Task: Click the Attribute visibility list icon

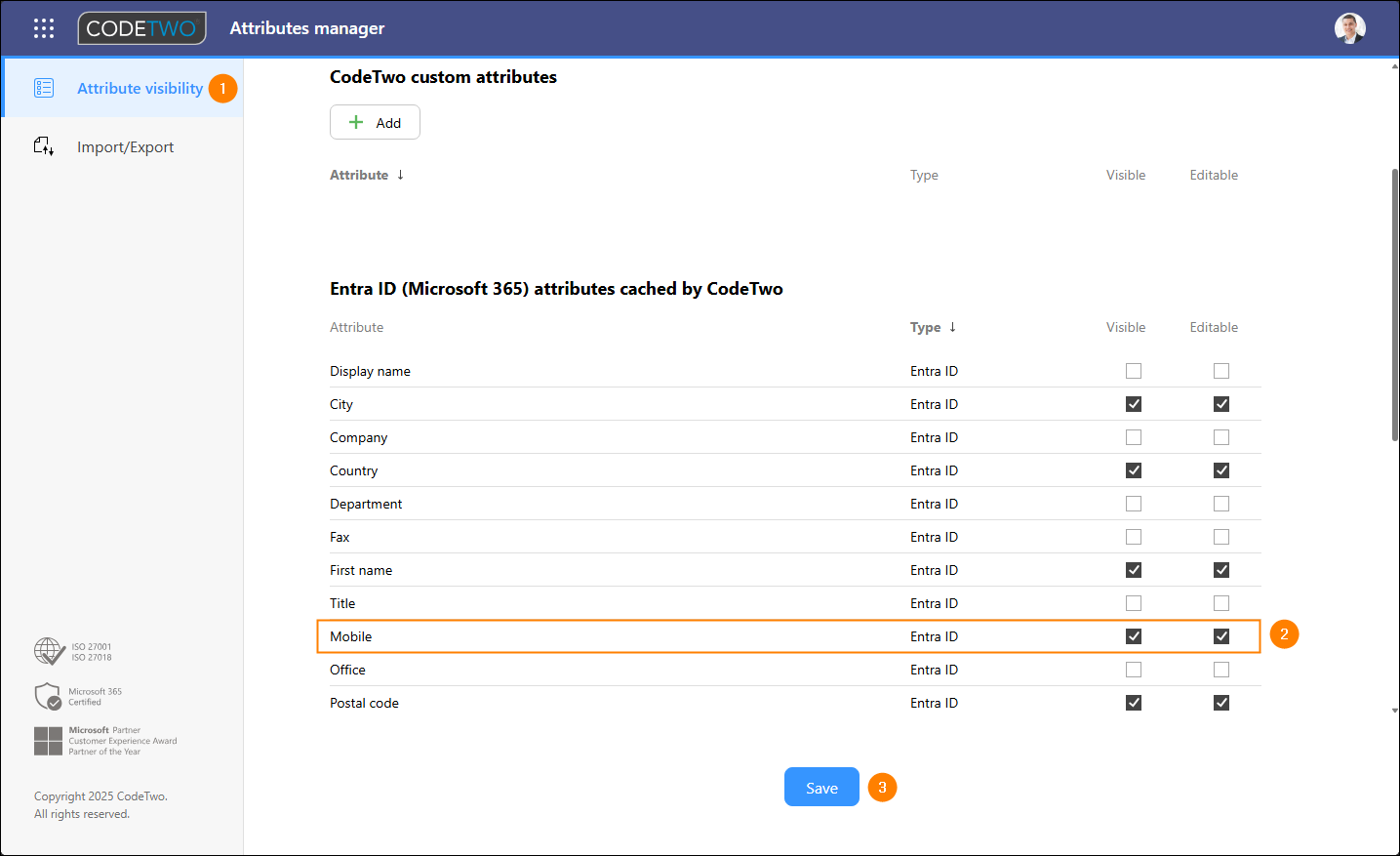Action: (44, 88)
